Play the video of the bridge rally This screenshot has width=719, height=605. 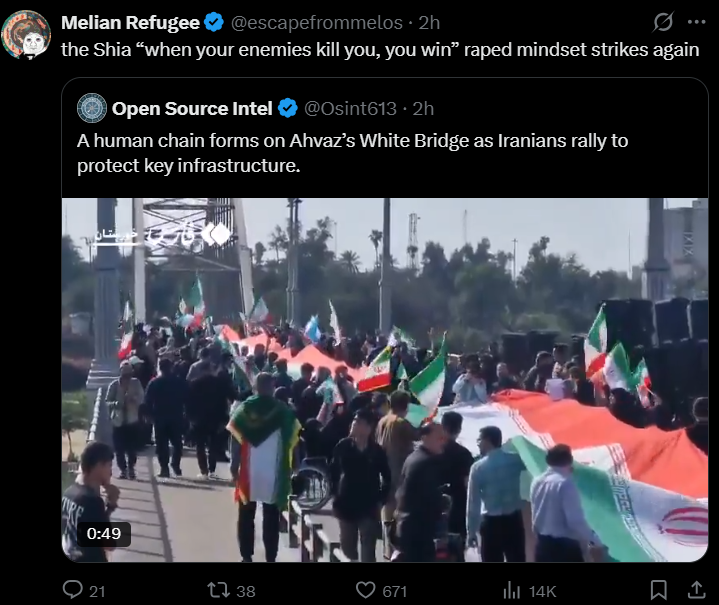coord(385,380)
